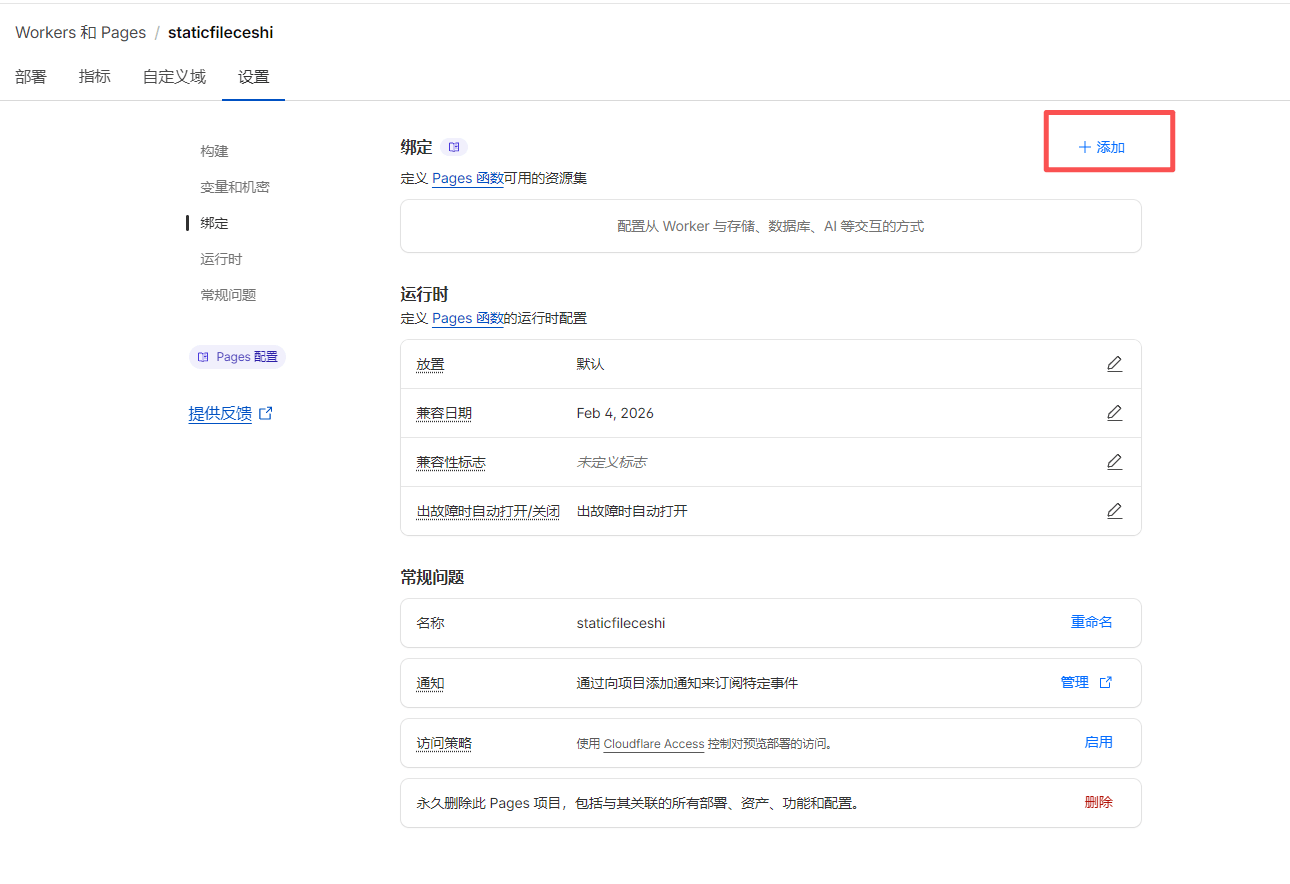The image size is (1290, 884).
Task: Click external link icon beside 提供反馈
Action: tap(264, 412)
